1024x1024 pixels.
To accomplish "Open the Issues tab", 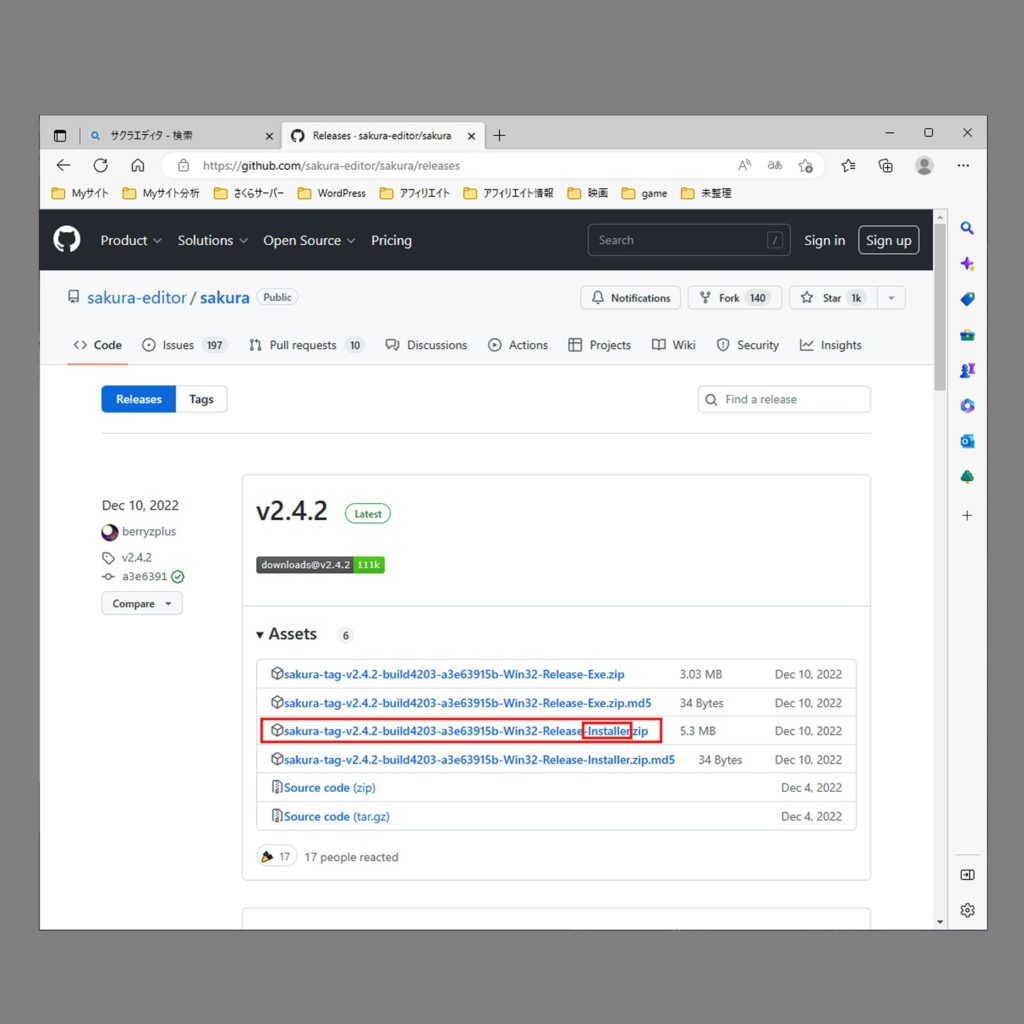I will [x=184, y=345].
